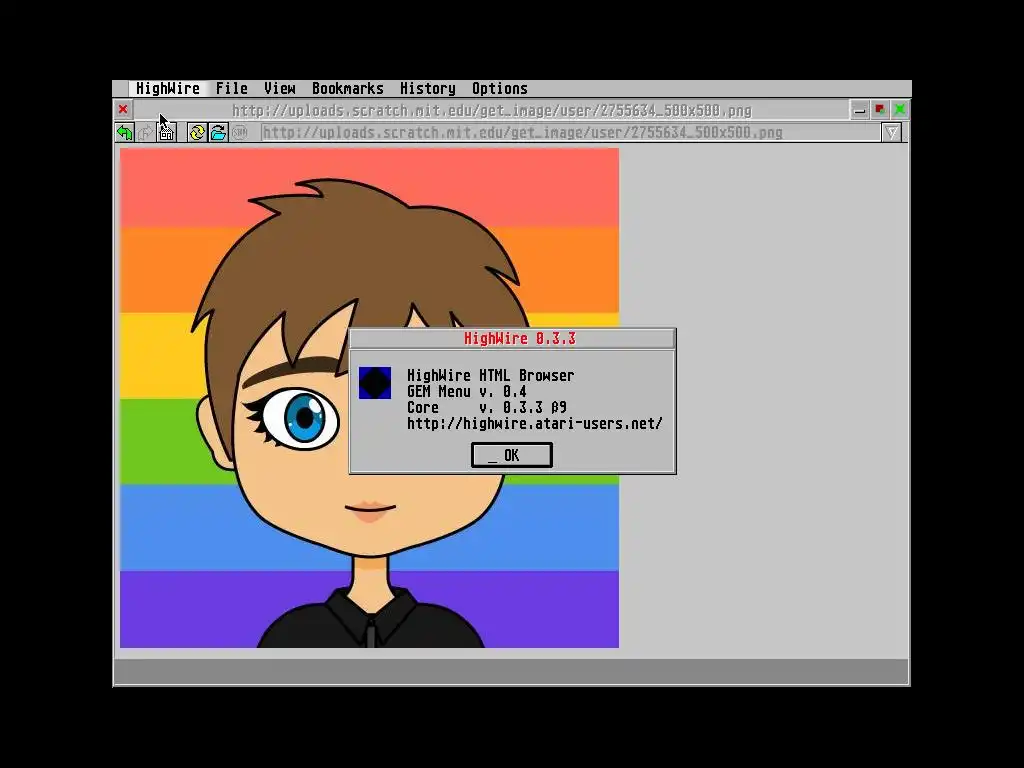Click the green X fuller button

900,110
